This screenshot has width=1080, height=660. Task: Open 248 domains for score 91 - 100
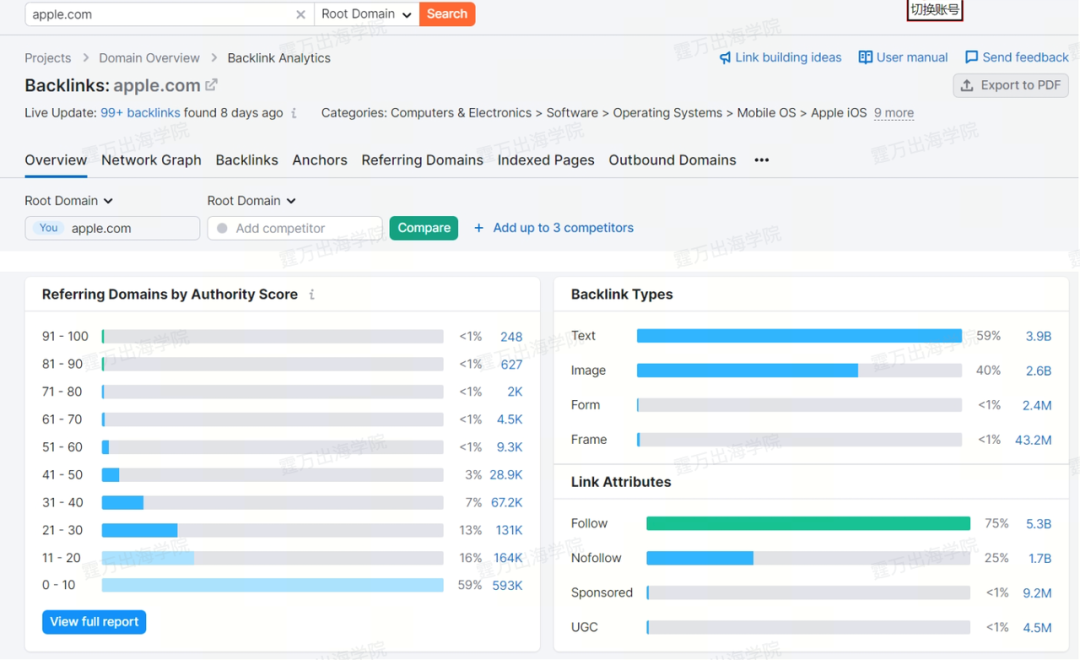511,337
